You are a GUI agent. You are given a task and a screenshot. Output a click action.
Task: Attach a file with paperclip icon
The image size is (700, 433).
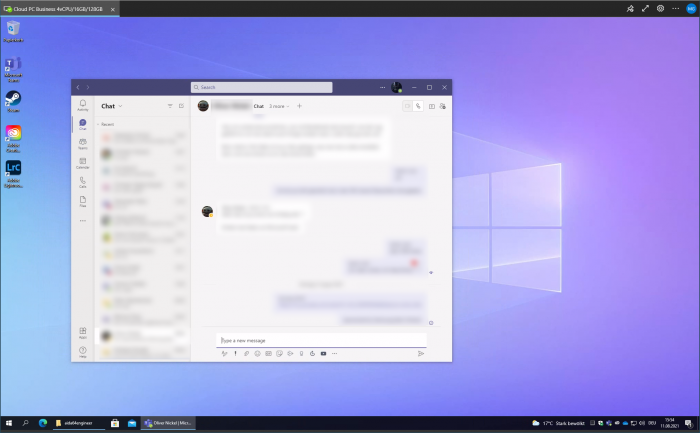pos(246,354)
